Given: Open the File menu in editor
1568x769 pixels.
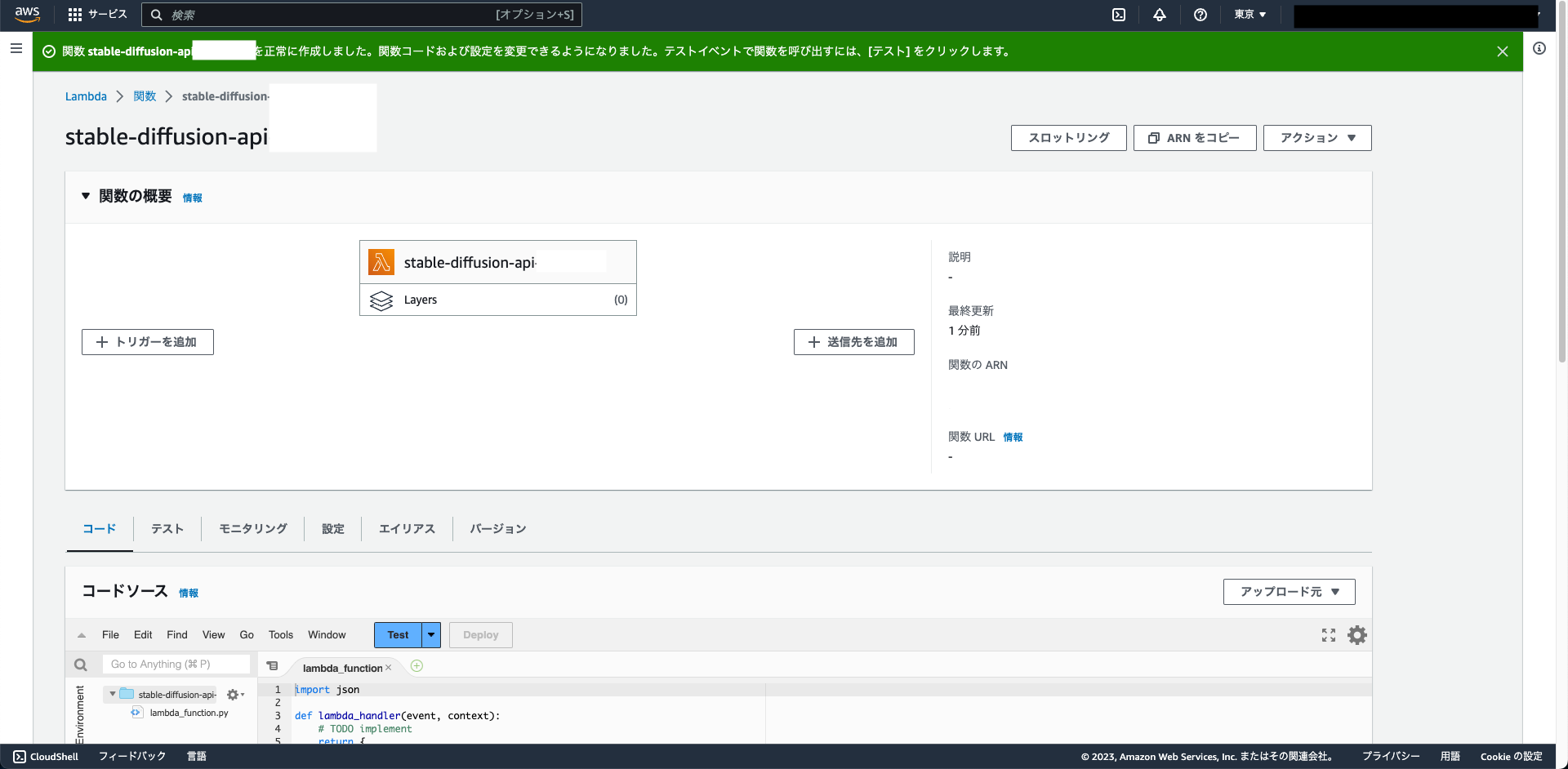Looking at the screenshot, I should (x=110, y=635).
